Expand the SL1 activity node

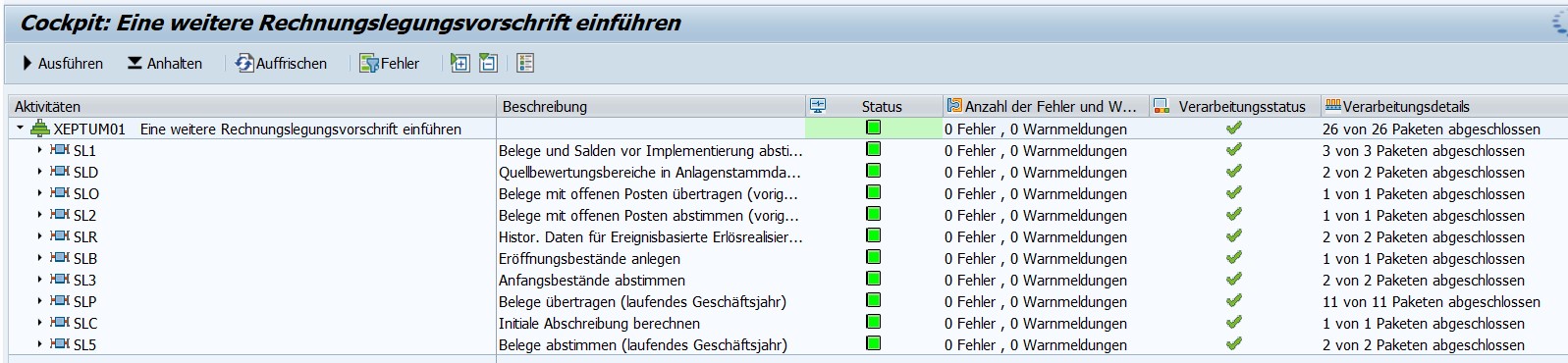pyautogui.click(x=39, y=150)
